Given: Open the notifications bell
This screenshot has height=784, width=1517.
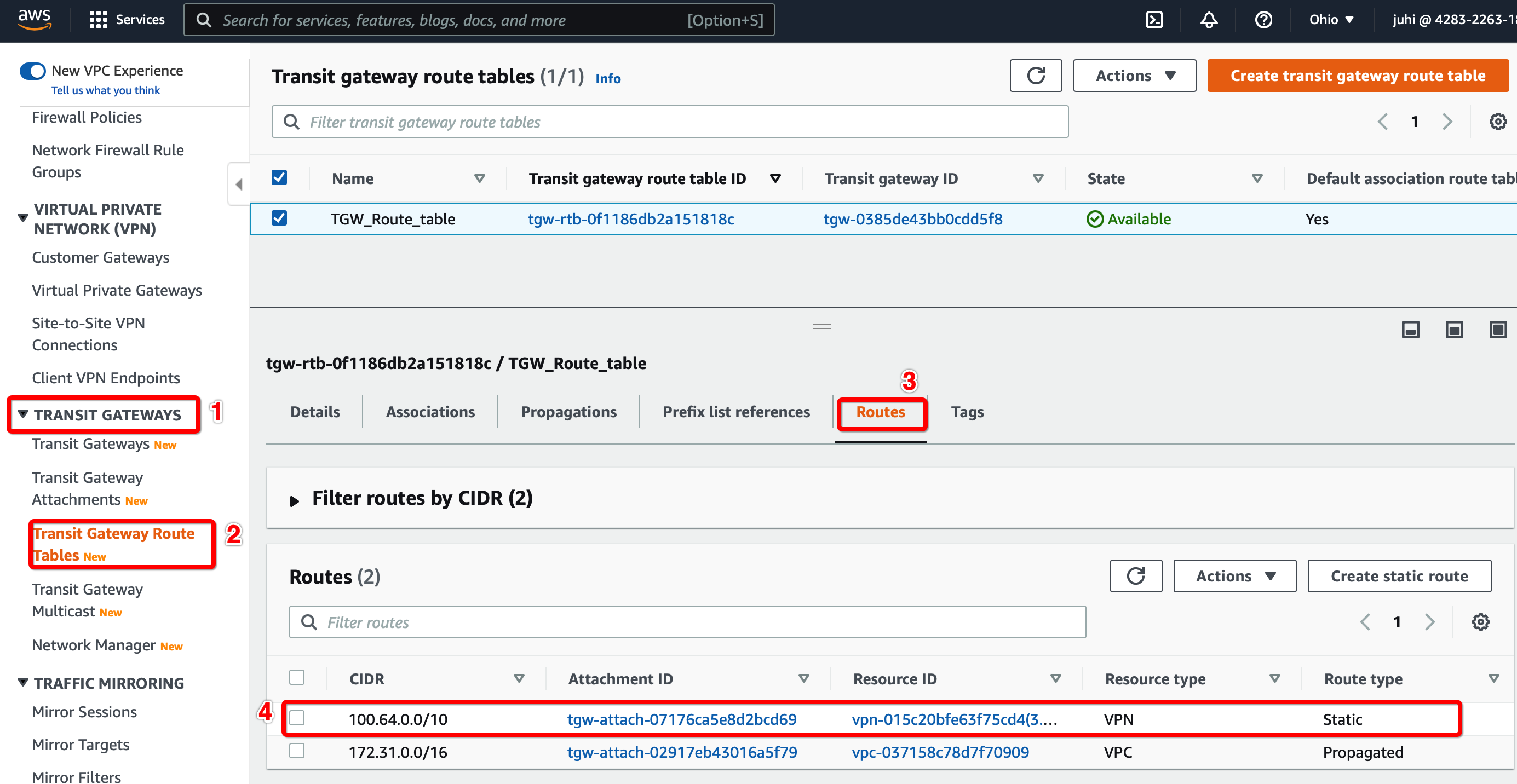Looking at the screenshot, I should point(1209,20).
